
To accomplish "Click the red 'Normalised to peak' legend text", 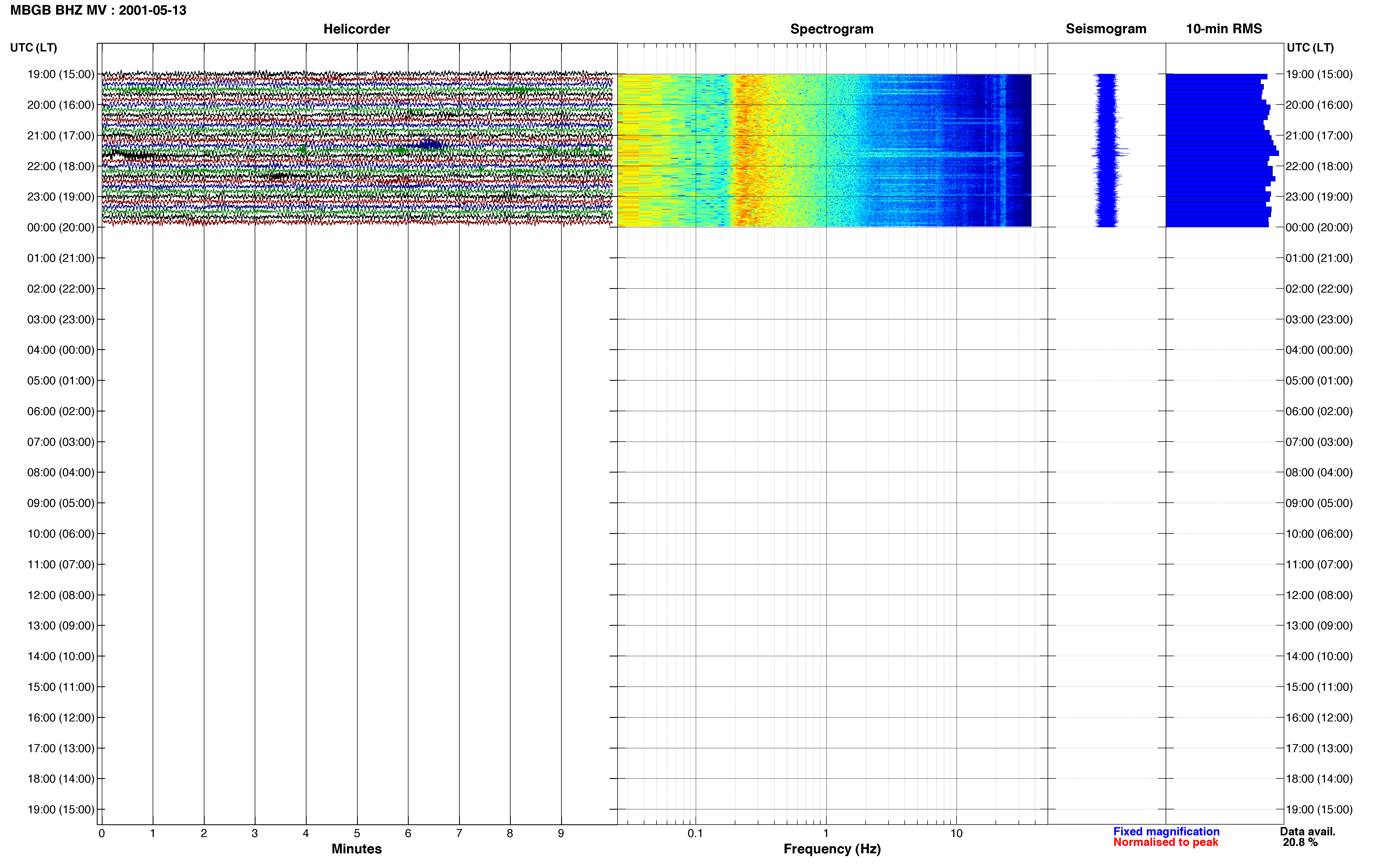I will tap(1165, 842).
